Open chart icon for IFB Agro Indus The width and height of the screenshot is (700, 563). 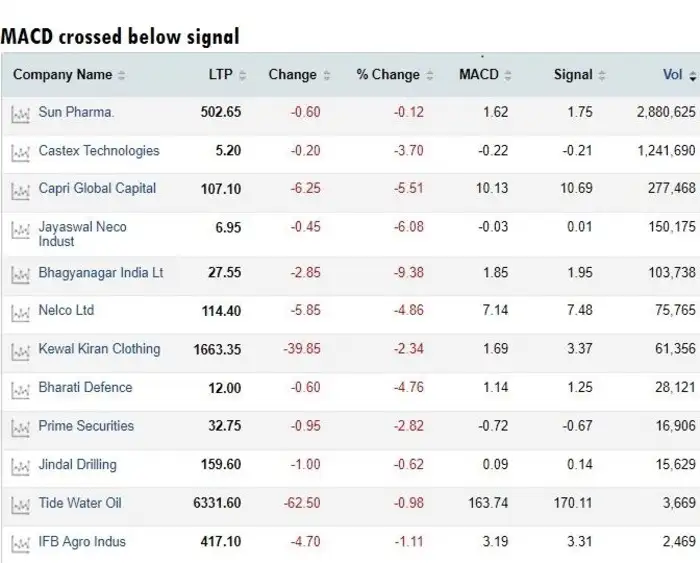(19, 543)
